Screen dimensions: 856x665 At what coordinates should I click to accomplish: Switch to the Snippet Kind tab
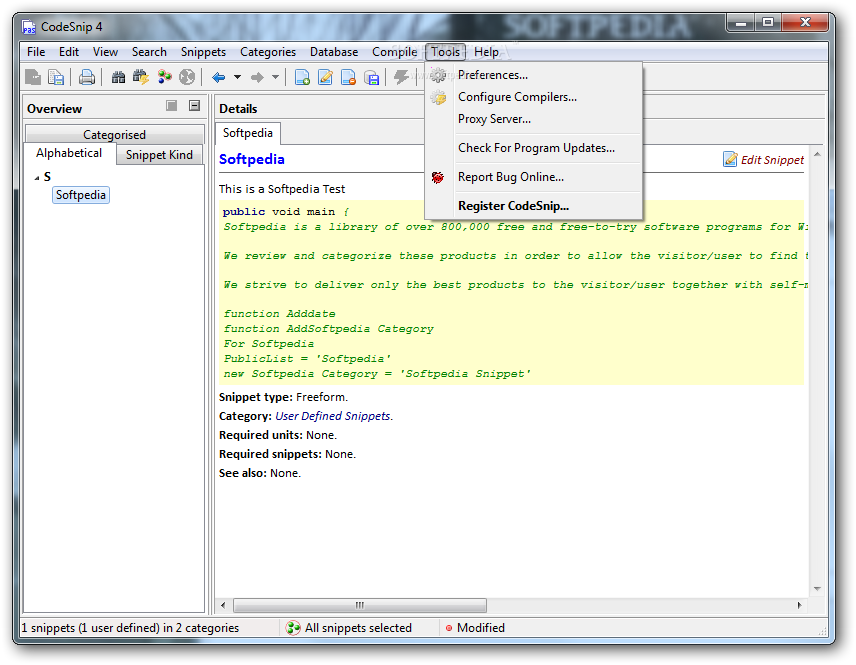coord(159,155)
